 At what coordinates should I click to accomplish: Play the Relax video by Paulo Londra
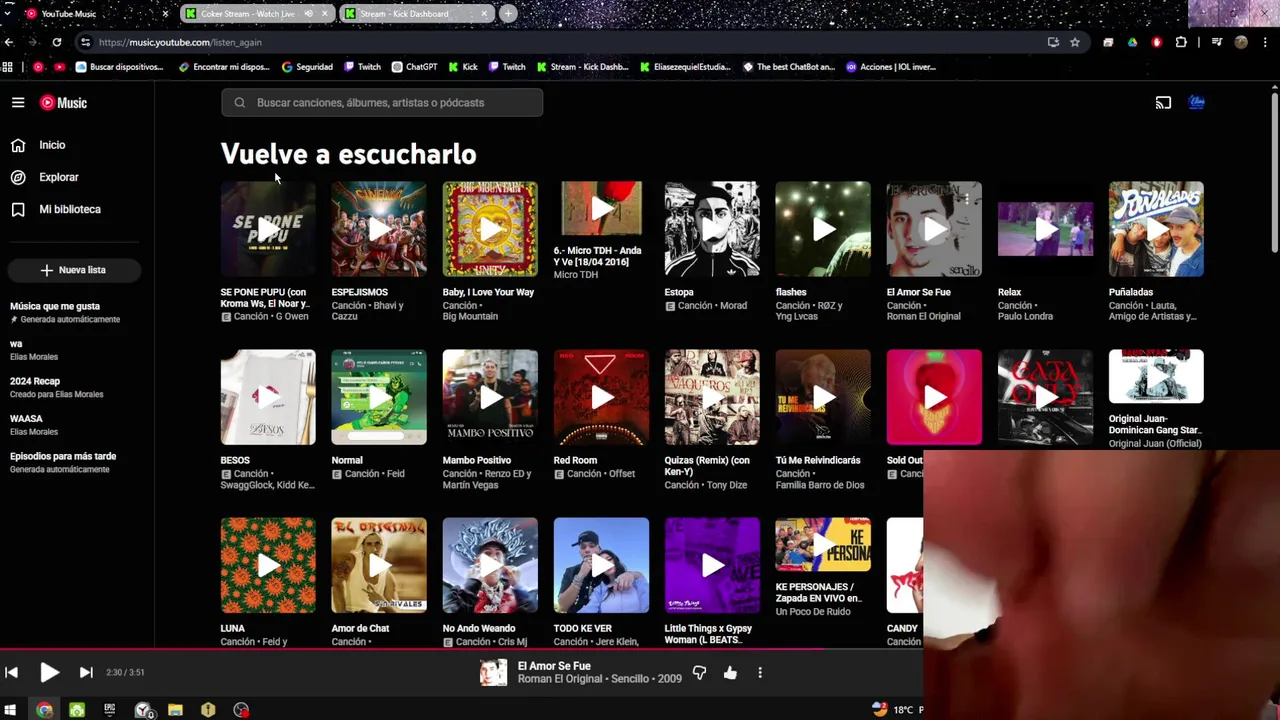1045,229
